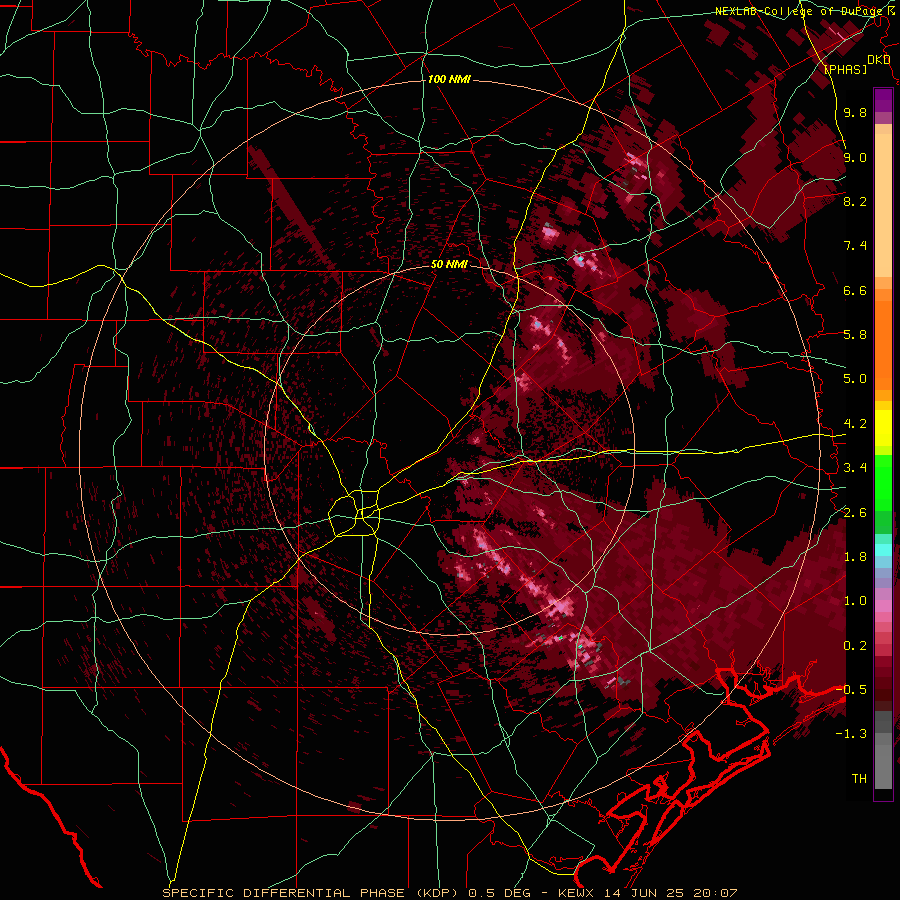Select the 9.8 value on the color scale

tap(855, 113)
